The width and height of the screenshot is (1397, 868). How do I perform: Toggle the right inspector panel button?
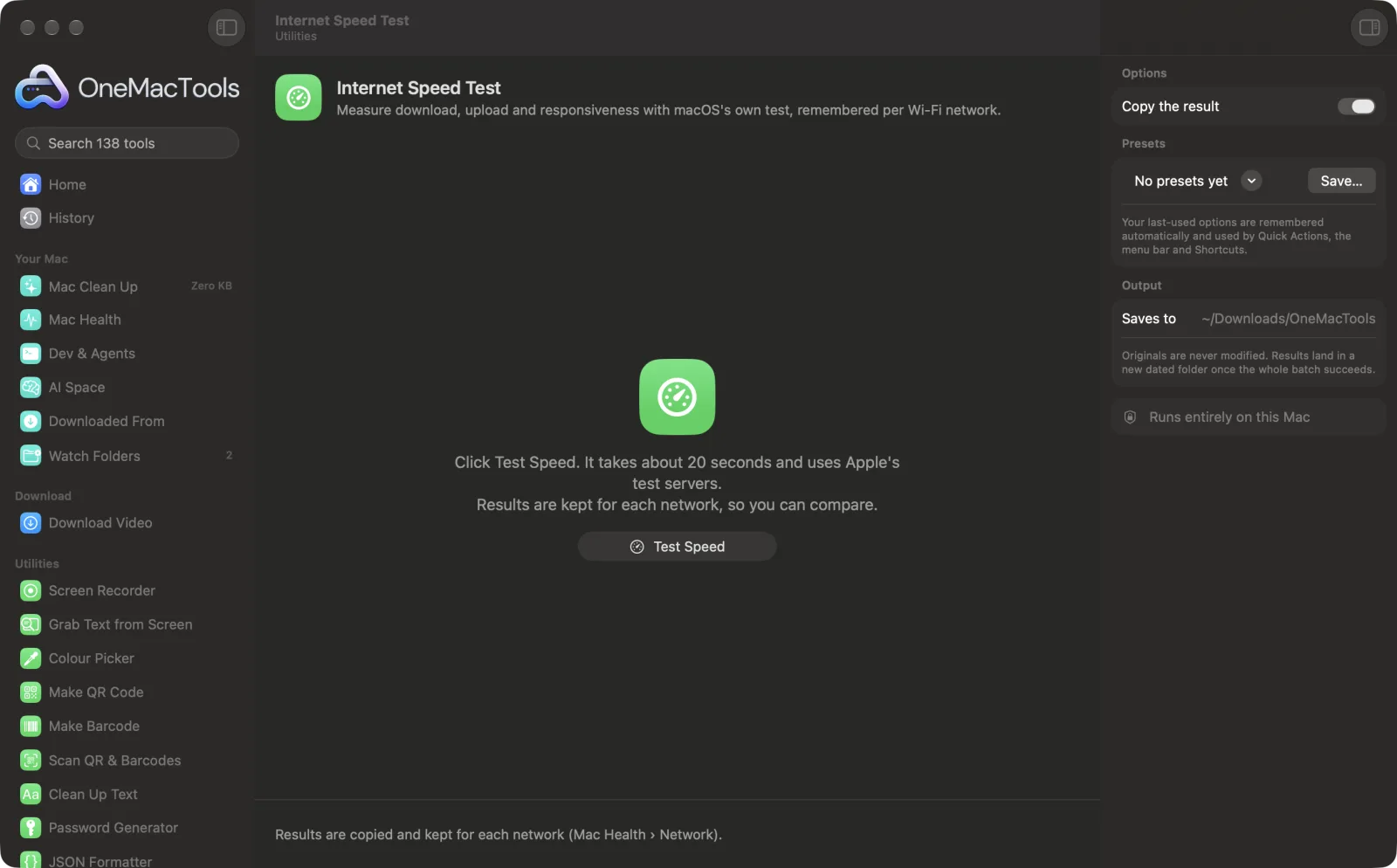coord(1369,27)
